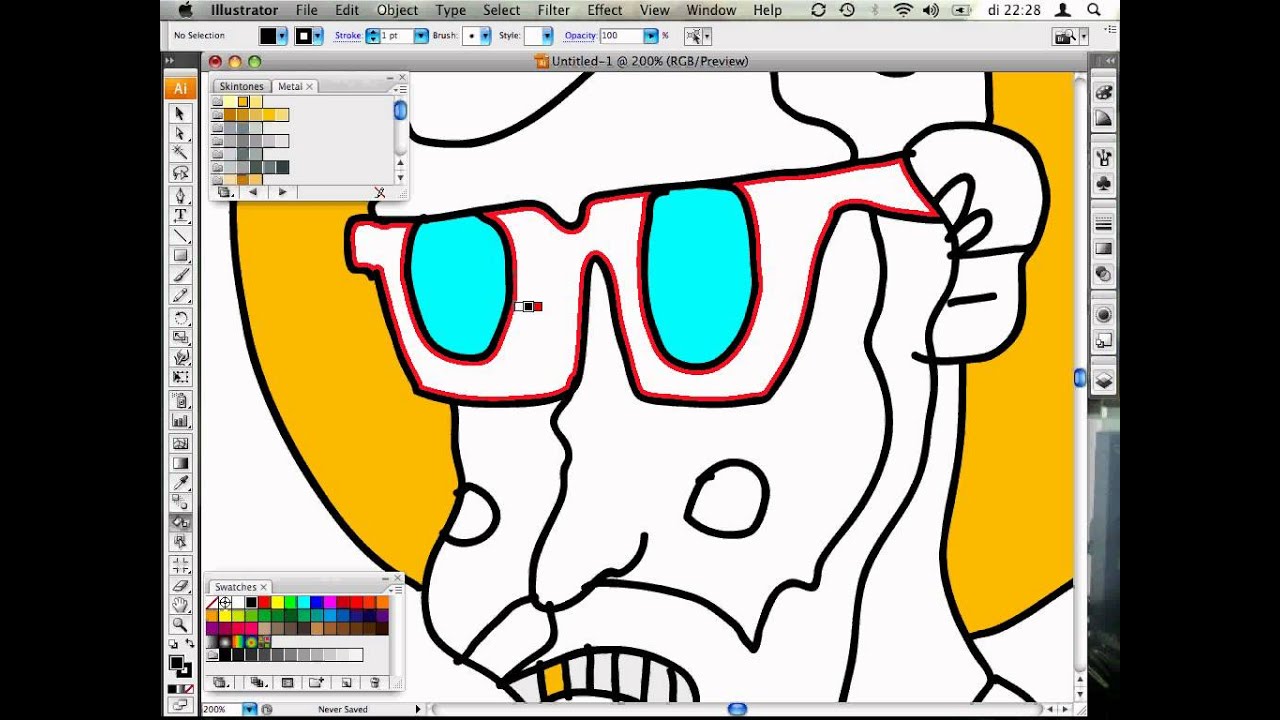Open the Window menu
The width and height of the screenshot is (1280, 720).
pyautogui.click(x=711, y=10)
